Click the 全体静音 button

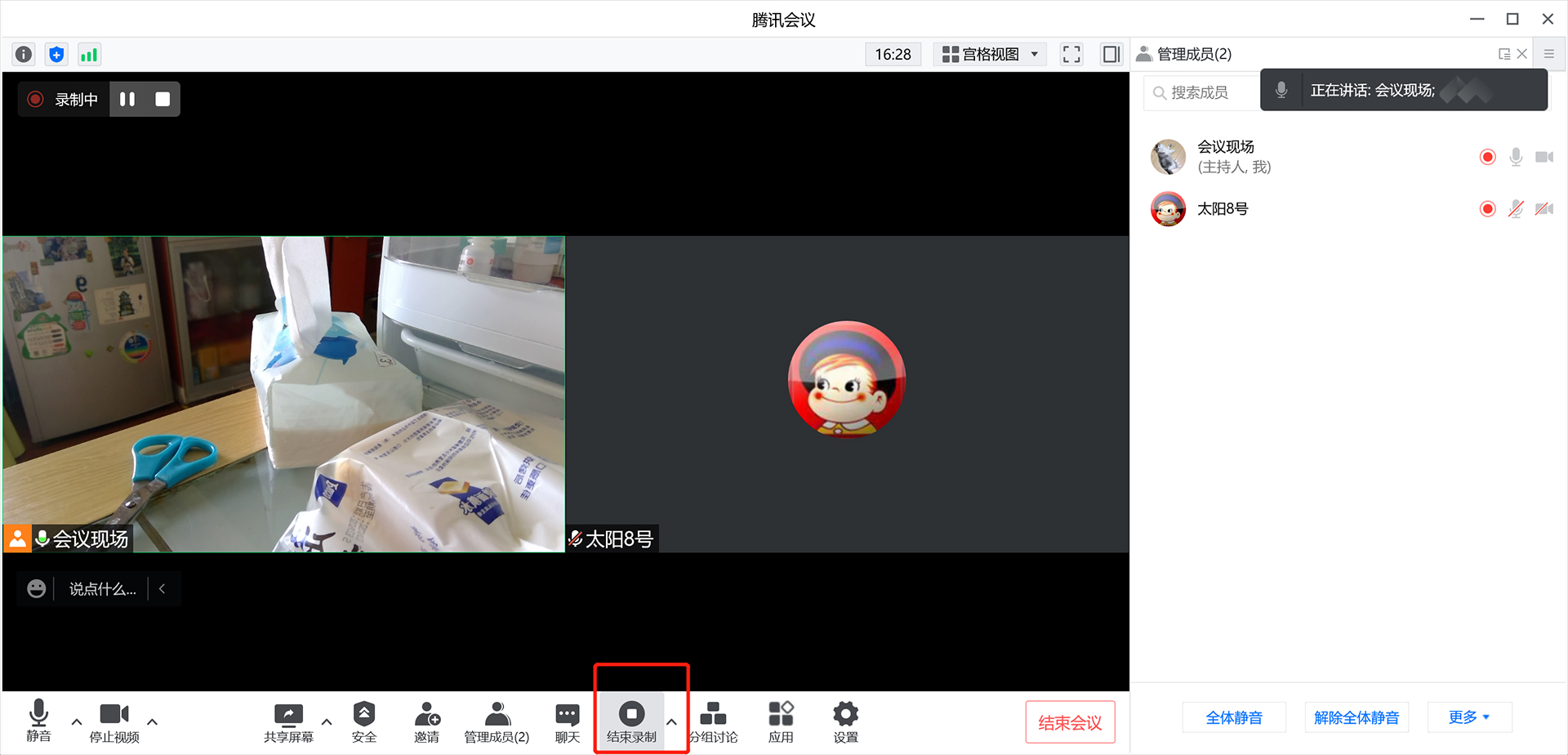pyautogui.click(x=1234, y=717)
